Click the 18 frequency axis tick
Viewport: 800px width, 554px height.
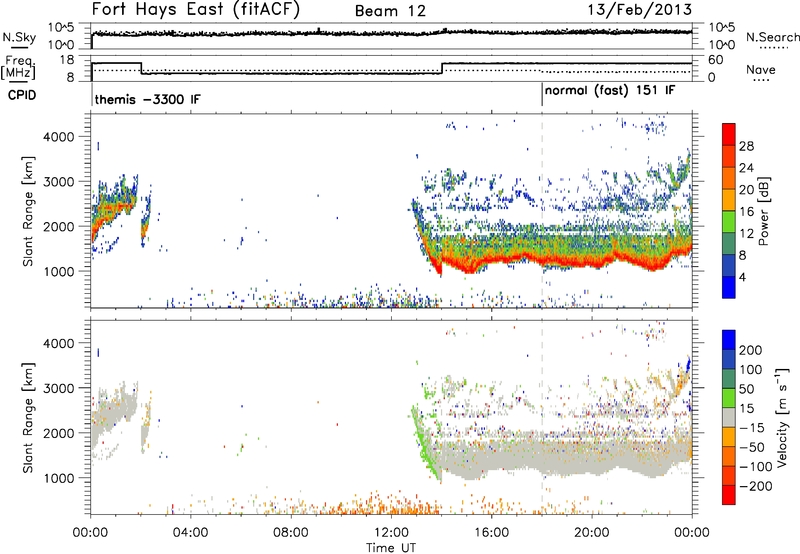[67, 60]
